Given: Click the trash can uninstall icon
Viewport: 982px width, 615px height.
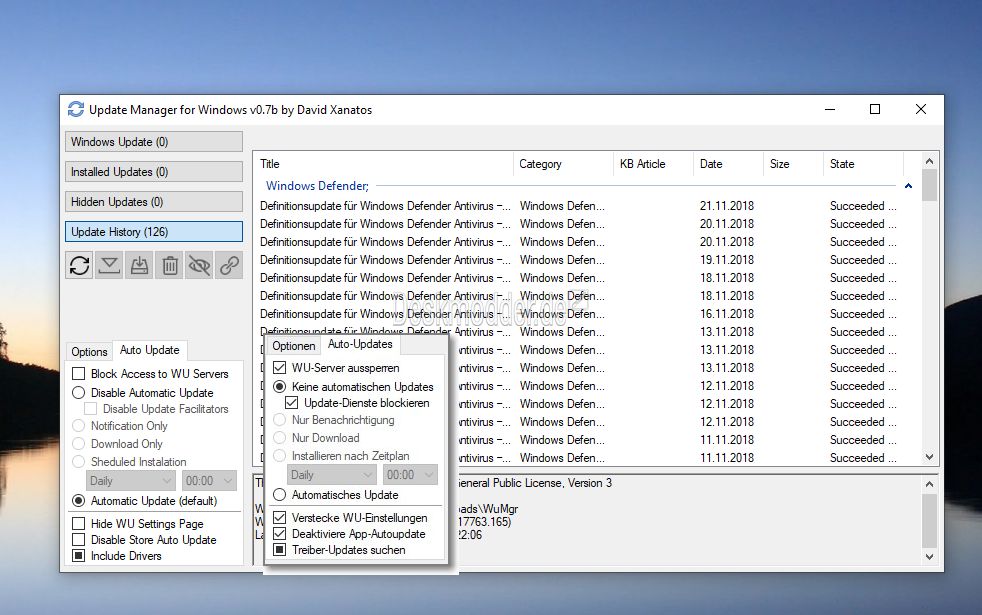Looking at the screenshot, I should [170, 265].
